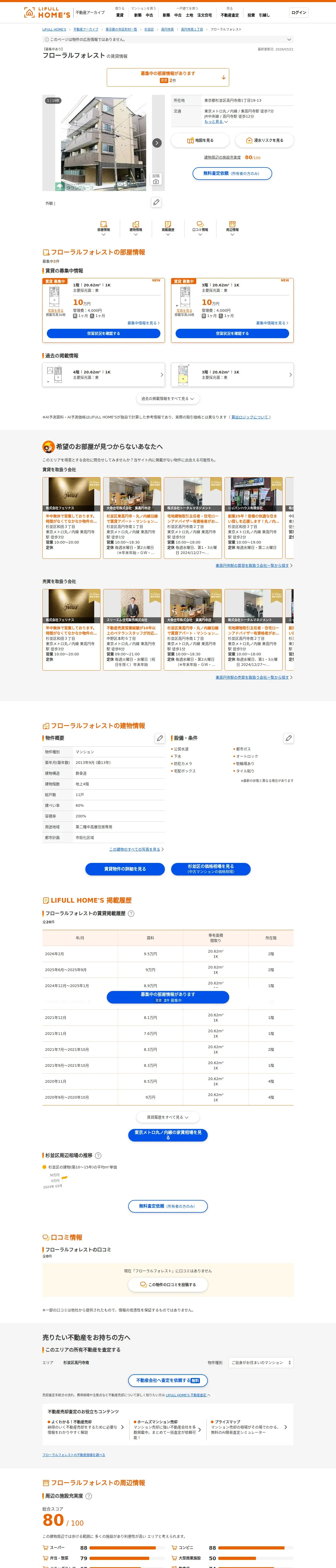Open この建物のすべての写真を見る link
This screenshot has width=336, height=1568.
[137, 849]
